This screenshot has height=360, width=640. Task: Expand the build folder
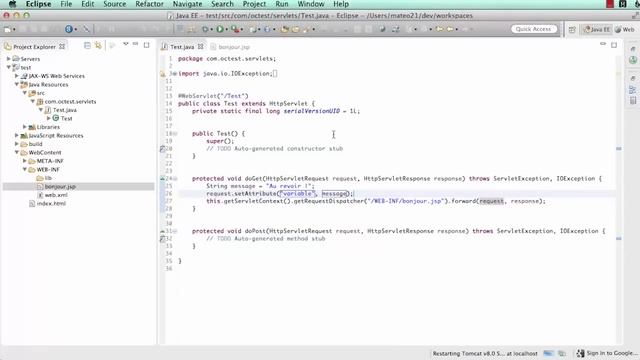(x=17, y=144)
